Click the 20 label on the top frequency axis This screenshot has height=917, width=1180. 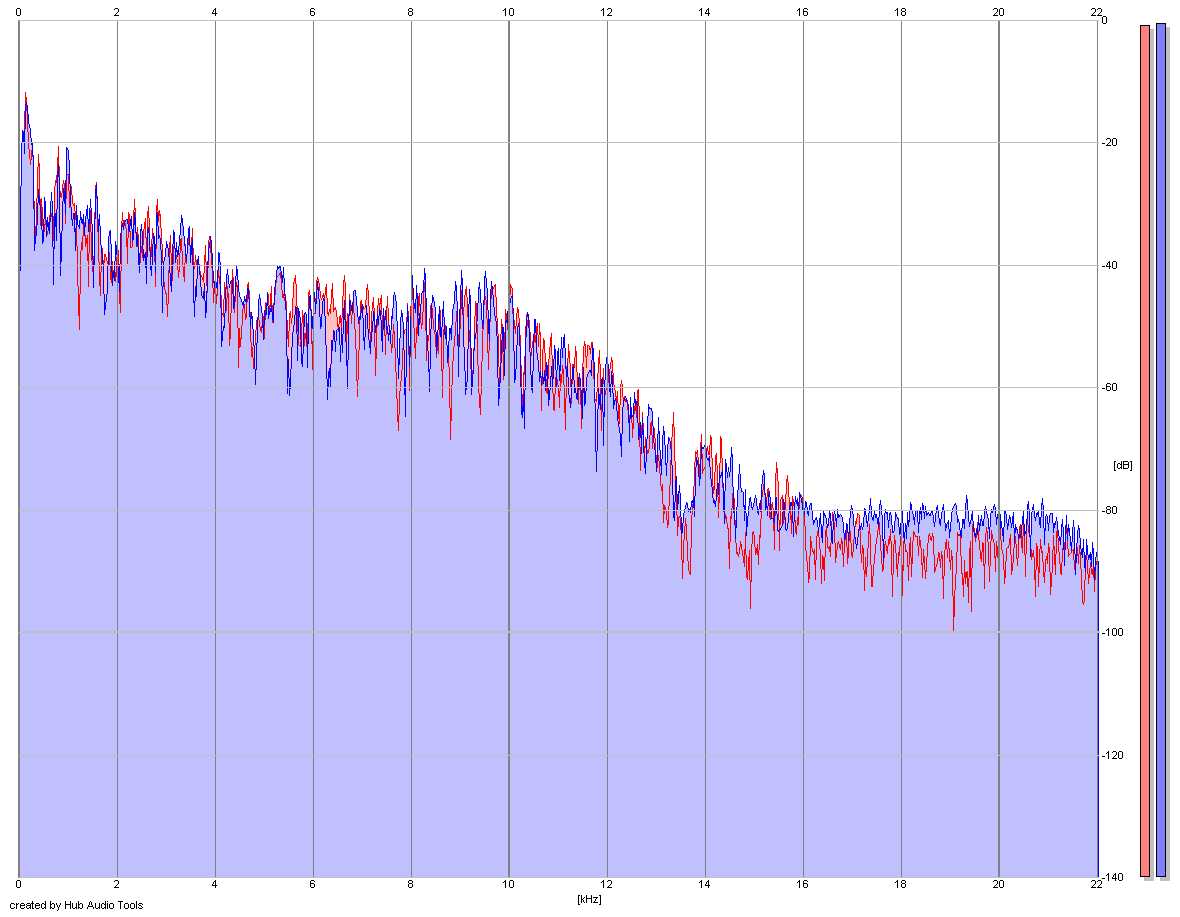pyautogui.click(x=998, y=12)
